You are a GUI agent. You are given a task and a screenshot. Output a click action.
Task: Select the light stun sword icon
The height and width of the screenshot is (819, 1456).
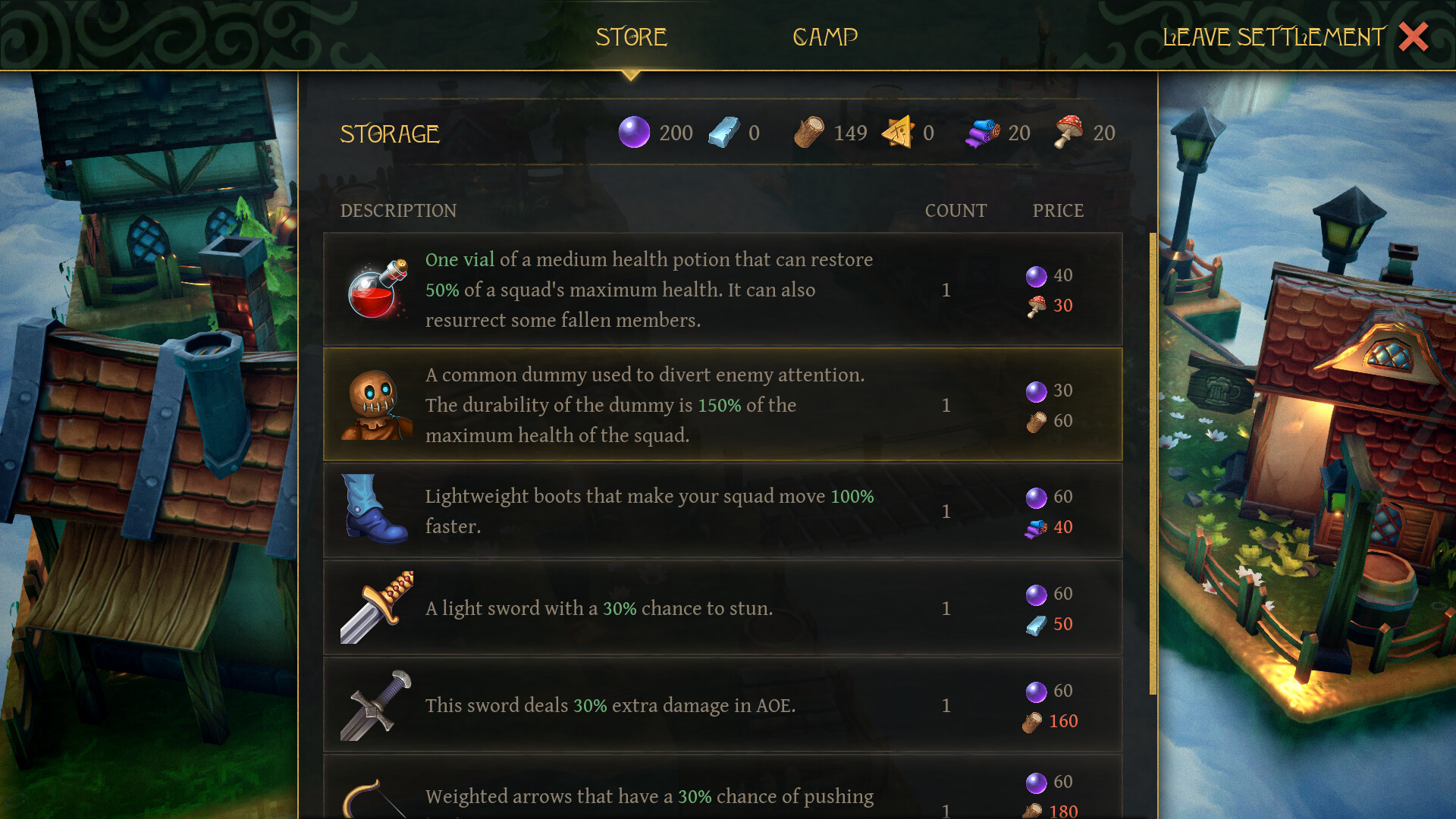pyautogui.click(x=377, y=607)
